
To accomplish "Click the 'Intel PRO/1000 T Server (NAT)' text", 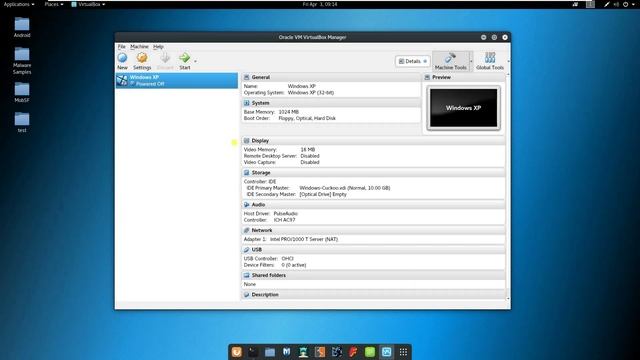I will point(304,239).
